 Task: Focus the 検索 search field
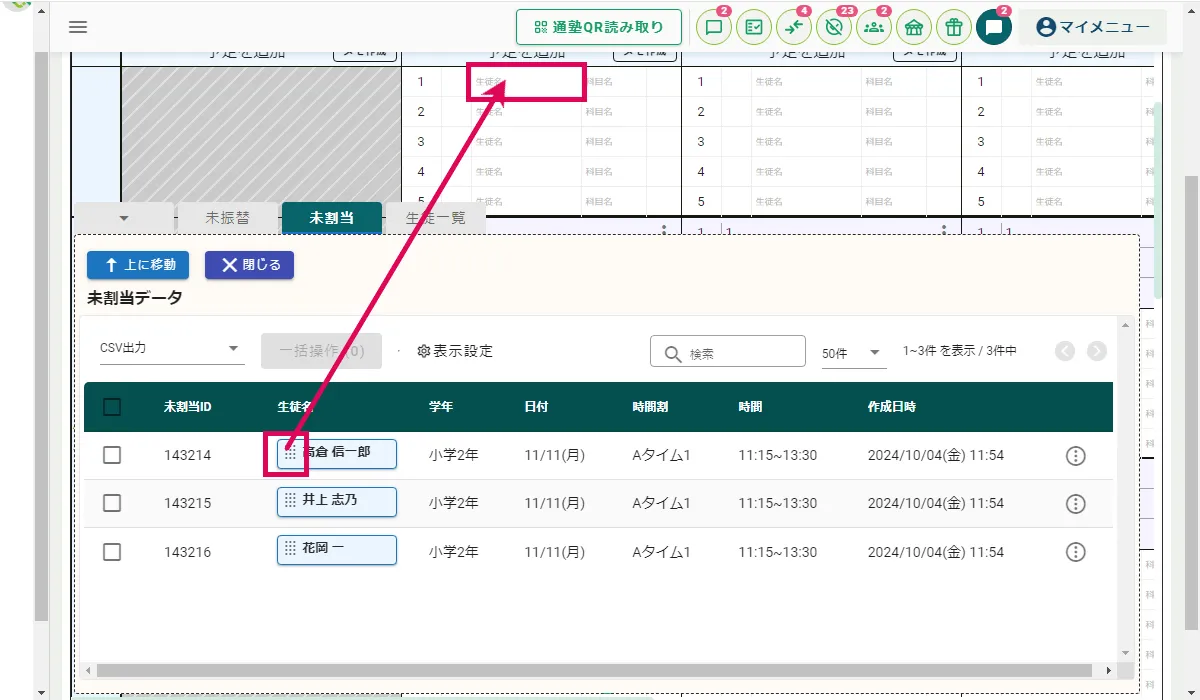[x=728, y=352]
